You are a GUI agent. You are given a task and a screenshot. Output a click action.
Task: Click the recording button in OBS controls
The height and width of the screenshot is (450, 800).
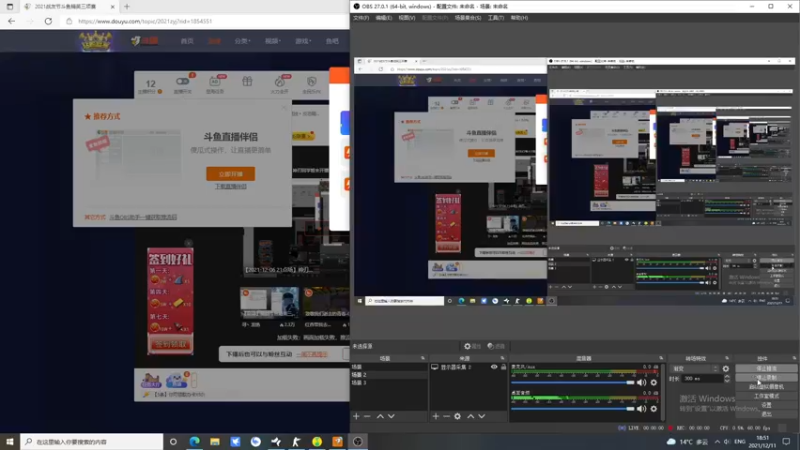click(766, 378)
